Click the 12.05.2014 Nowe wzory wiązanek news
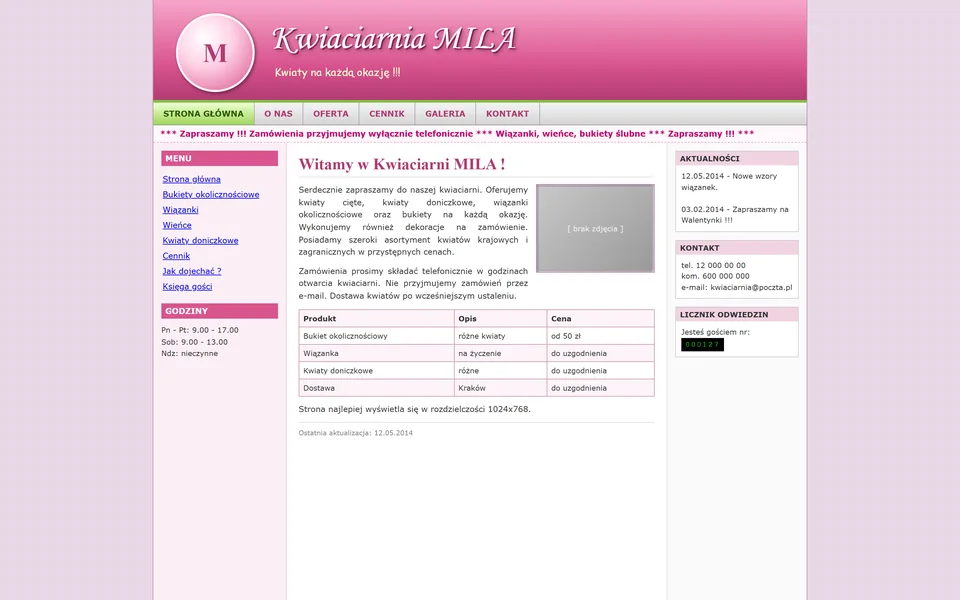 tap(729, 182)
